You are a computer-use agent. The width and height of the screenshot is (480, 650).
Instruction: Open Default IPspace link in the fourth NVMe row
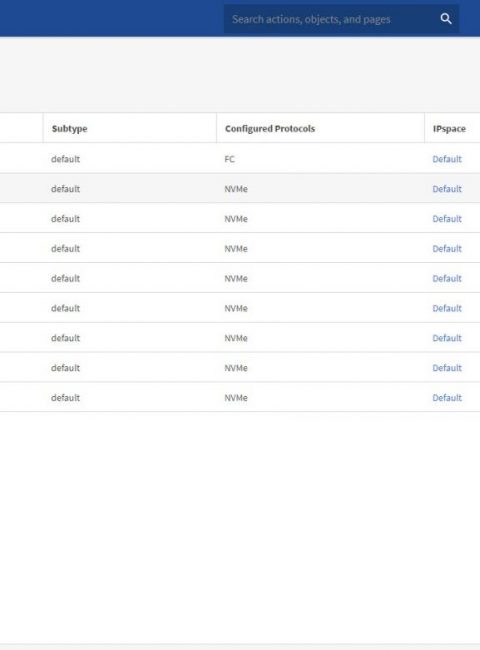[447, 278]
